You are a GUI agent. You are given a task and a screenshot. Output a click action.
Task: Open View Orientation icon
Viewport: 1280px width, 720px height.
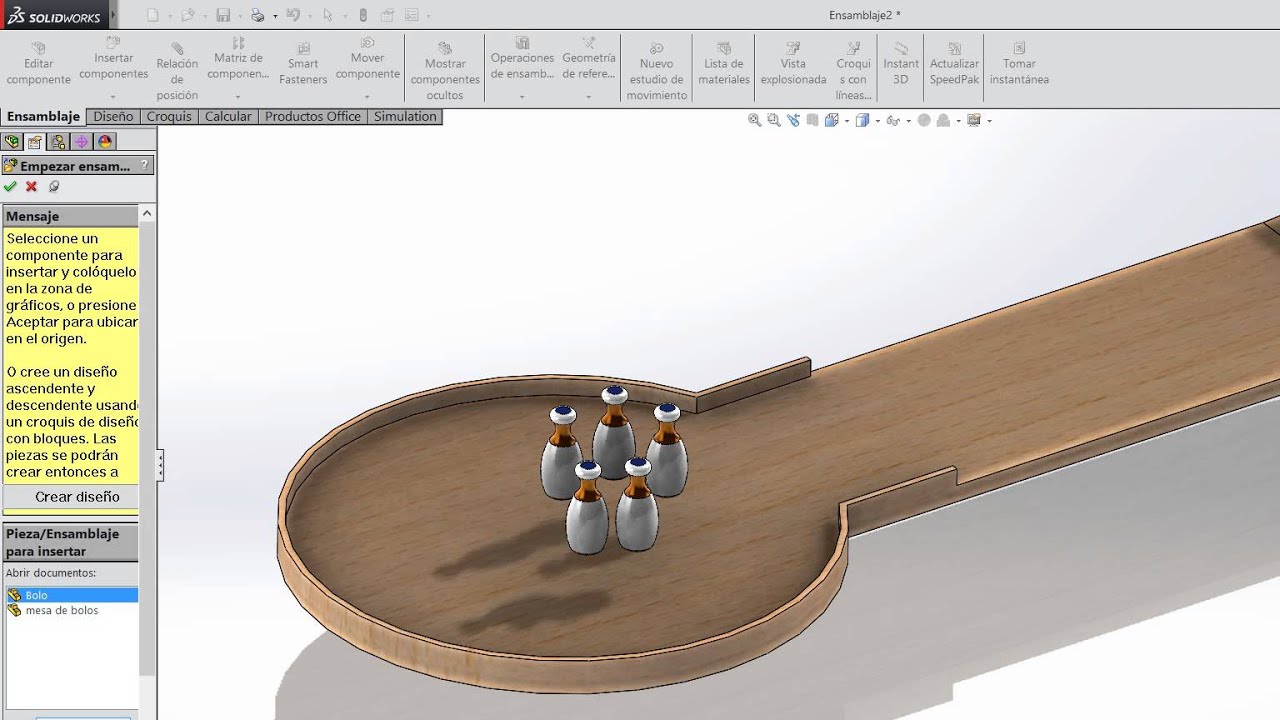pos(831,120)
